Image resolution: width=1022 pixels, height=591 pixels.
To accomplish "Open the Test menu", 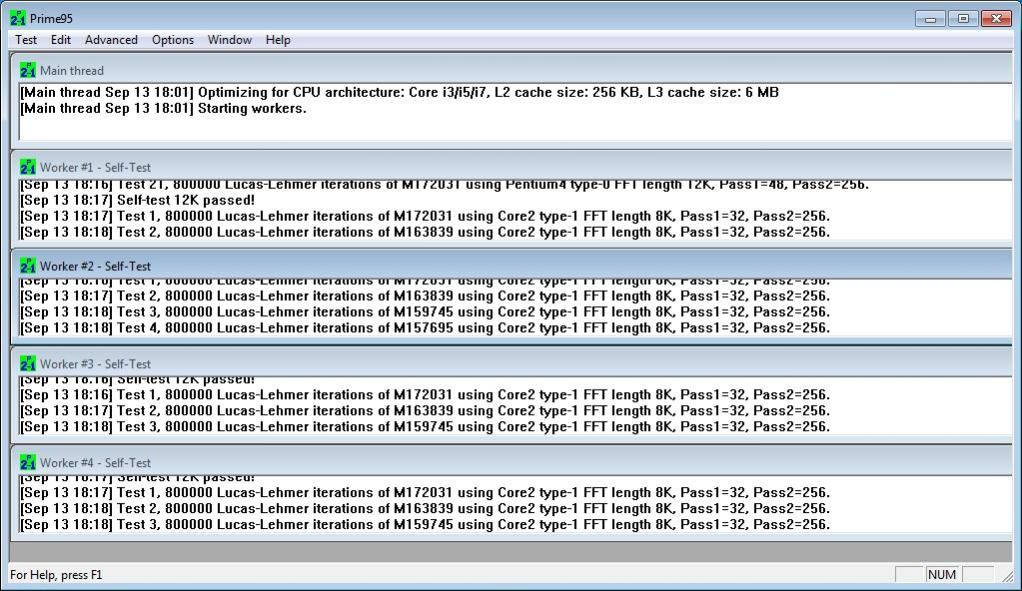I will pyautogui.click(x=26, y=40).
